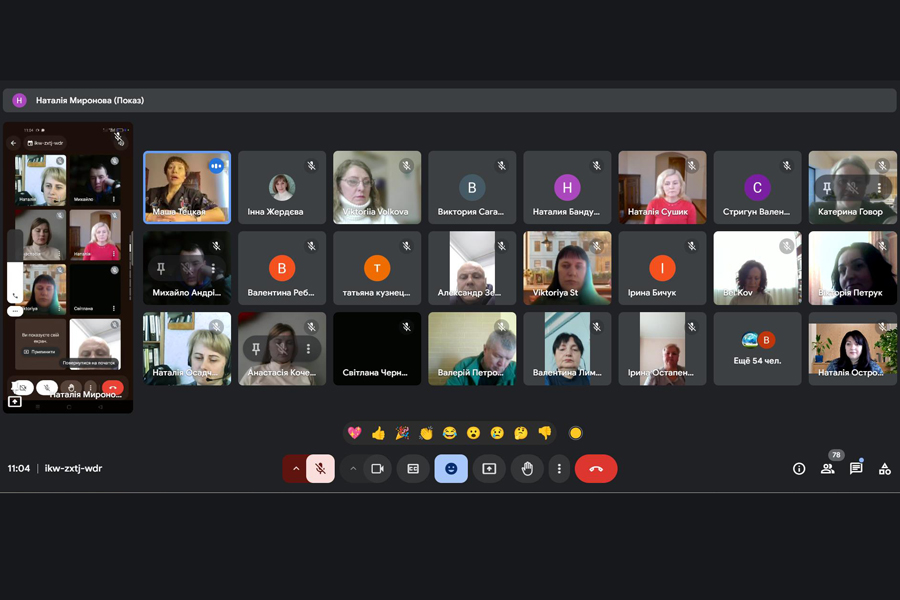This screenshot has height=600, width=900.
Task: Click the Ещё 54 чел. tile
Action: (x=757, y=349)
